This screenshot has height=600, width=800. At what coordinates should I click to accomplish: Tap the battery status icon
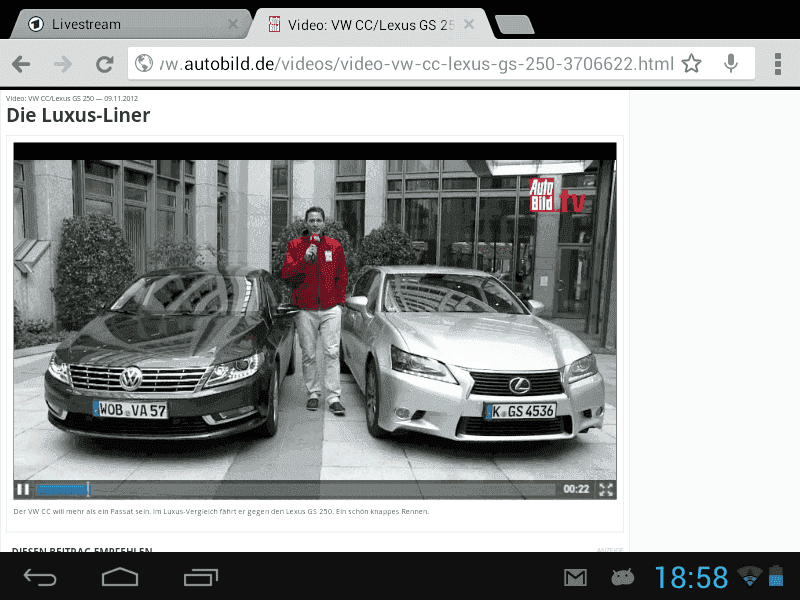point(776,576)
